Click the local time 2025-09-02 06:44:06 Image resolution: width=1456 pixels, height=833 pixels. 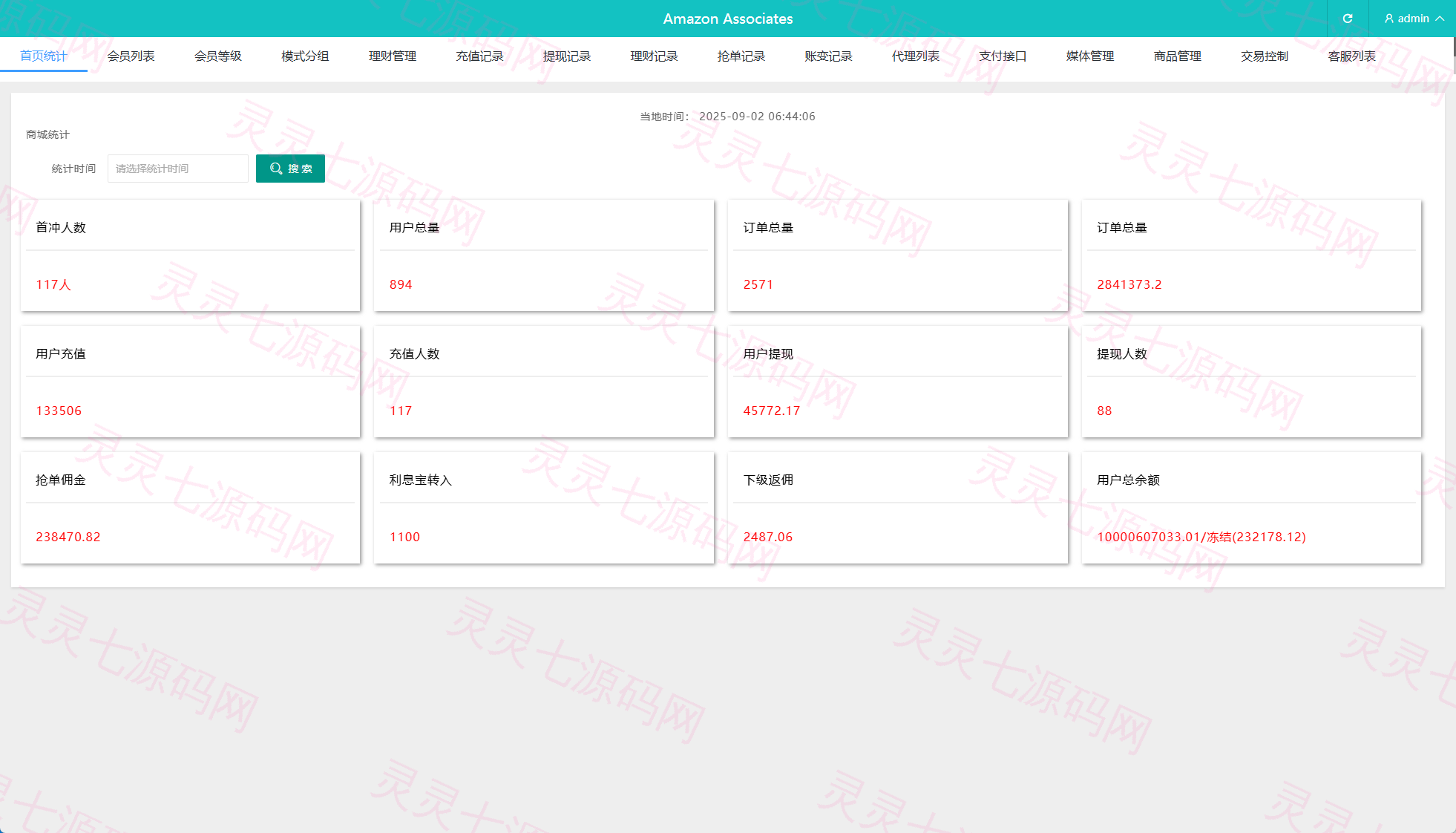[x=757, y=117]
